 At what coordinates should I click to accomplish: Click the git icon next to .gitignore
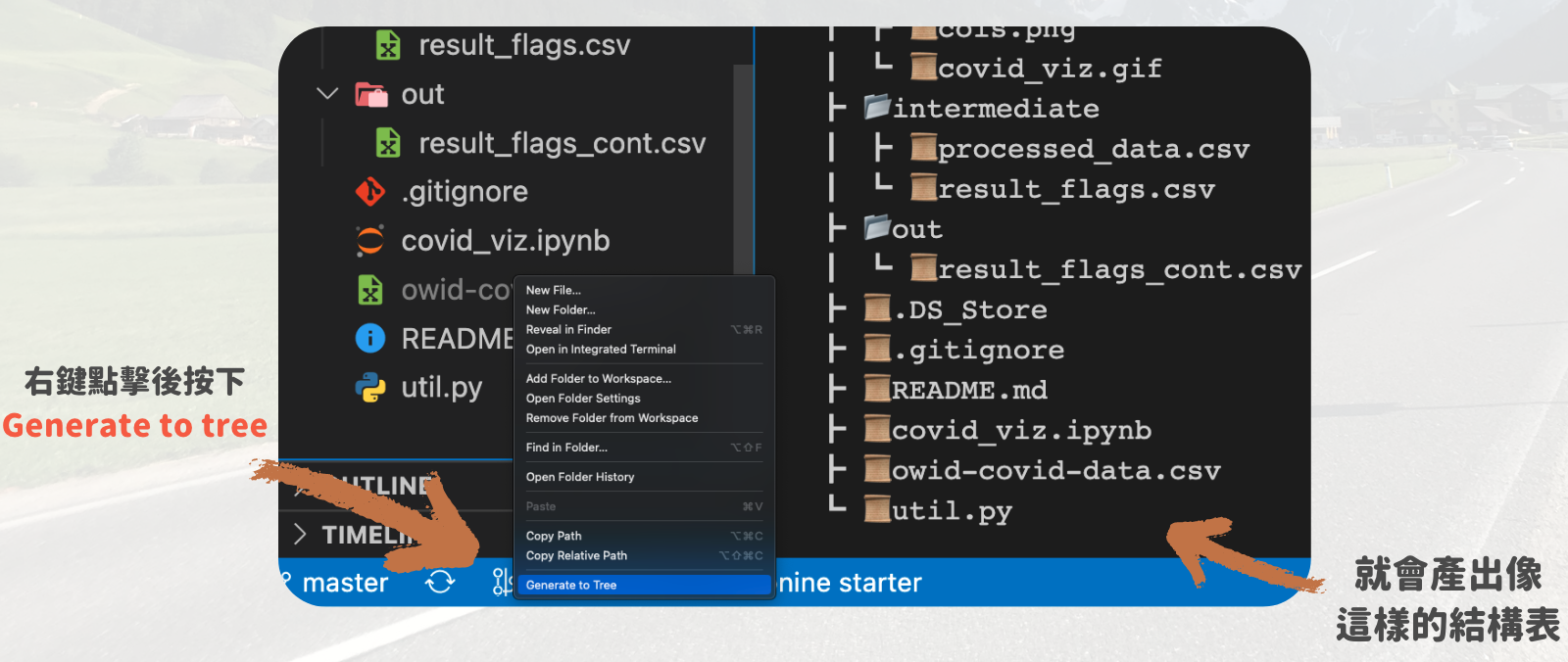[x=370, y=192]
